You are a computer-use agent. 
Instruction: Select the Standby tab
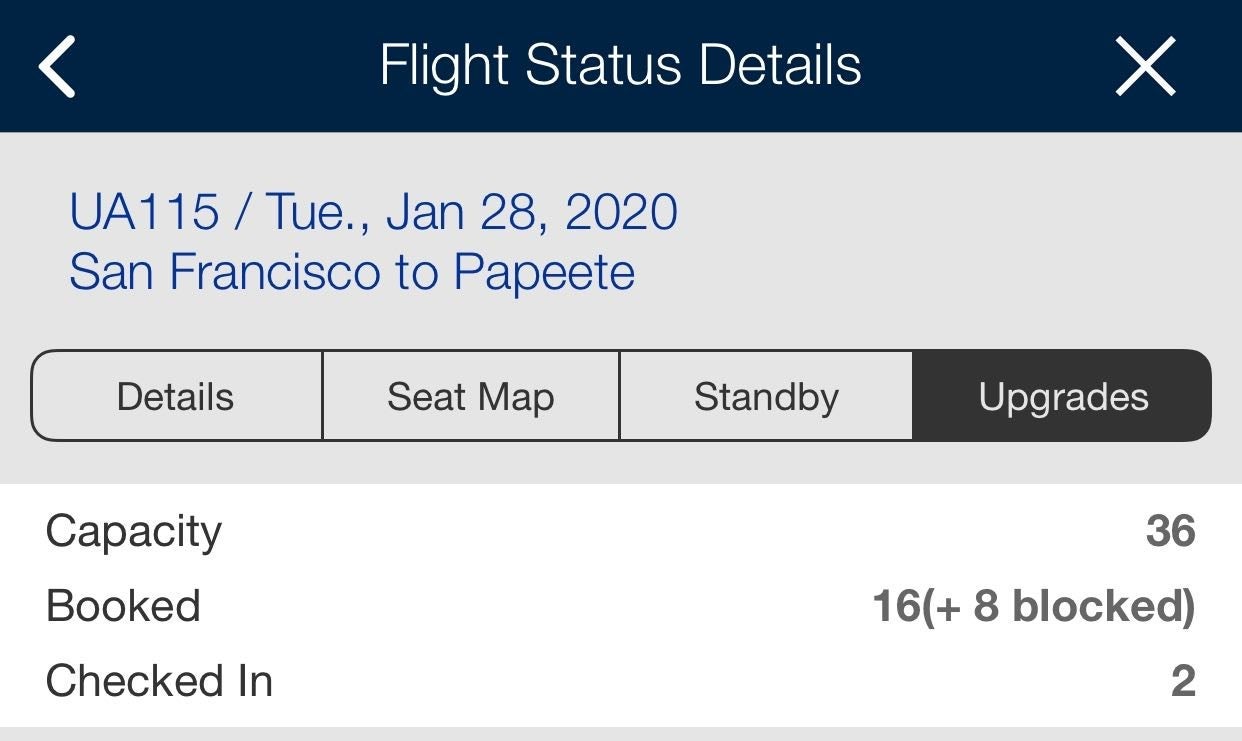766,397
